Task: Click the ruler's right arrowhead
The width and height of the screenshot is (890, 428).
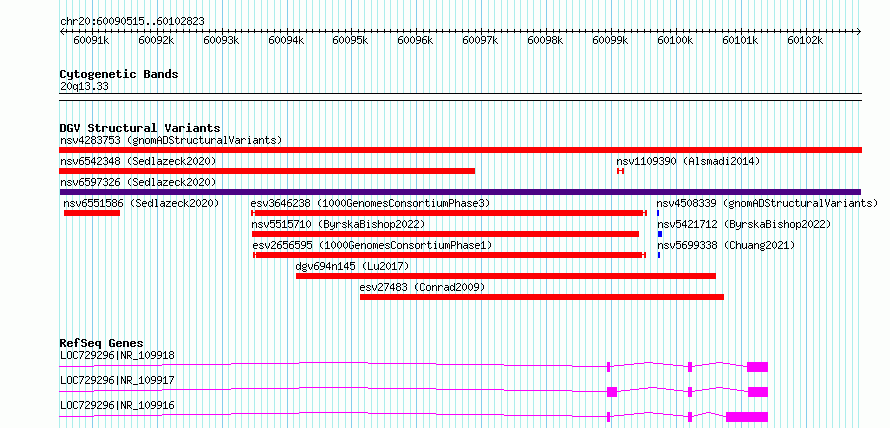Action: (x=859, y=31)
